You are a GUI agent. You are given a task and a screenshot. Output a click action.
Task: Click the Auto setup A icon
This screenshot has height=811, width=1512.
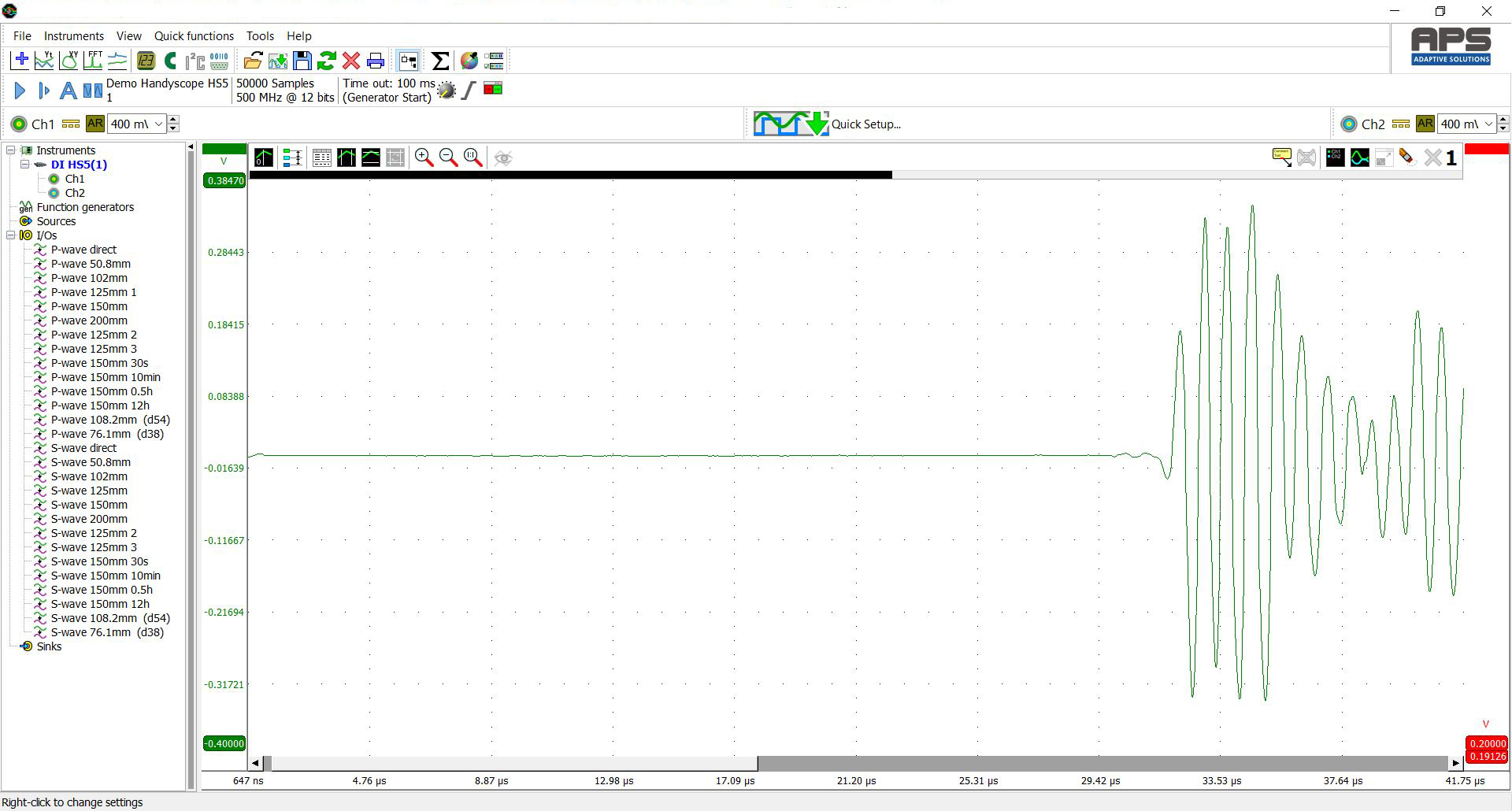pos(69,91)
